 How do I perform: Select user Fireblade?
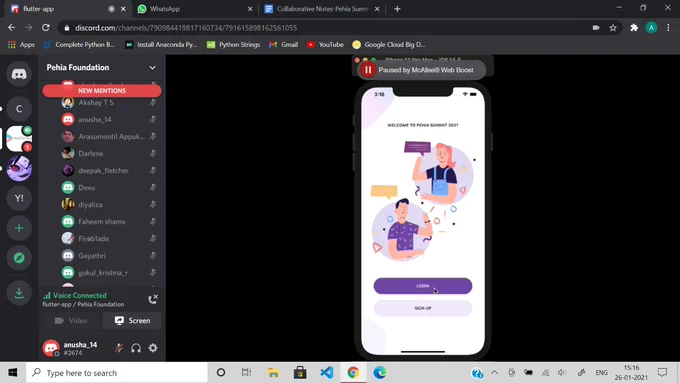94,239
